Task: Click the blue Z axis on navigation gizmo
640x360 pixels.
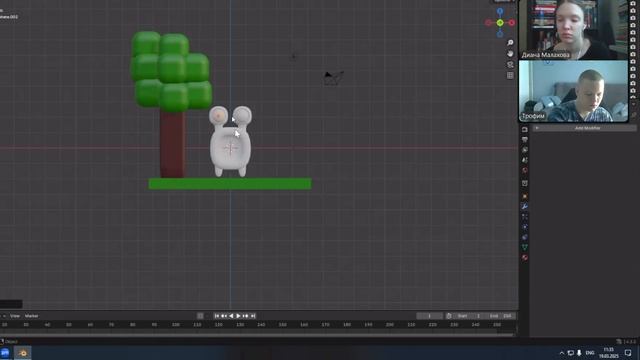Action: pyautogui.click(x=500, y=11)
